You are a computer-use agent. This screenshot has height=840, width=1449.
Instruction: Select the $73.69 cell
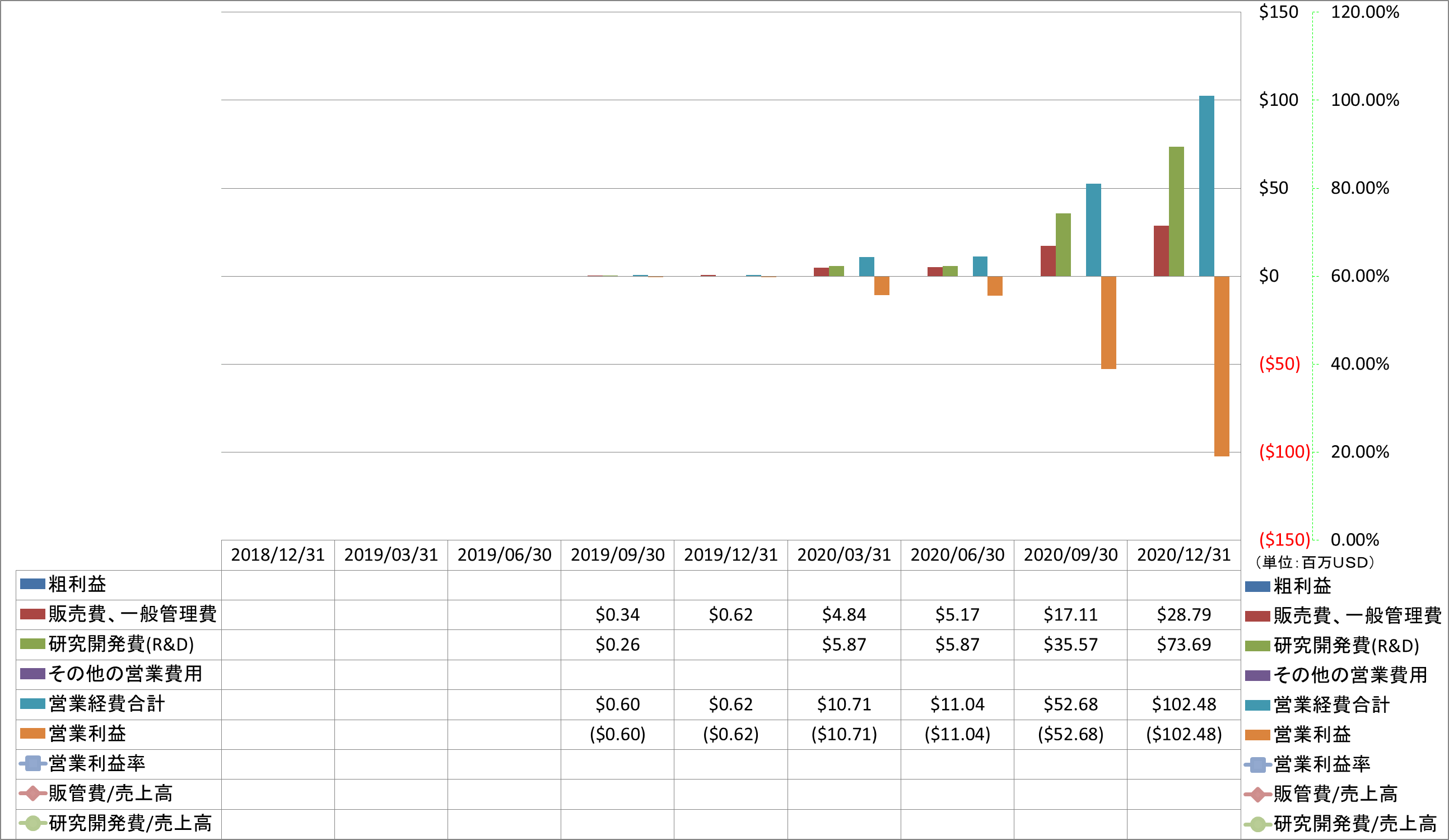(x=1184, y=645)
